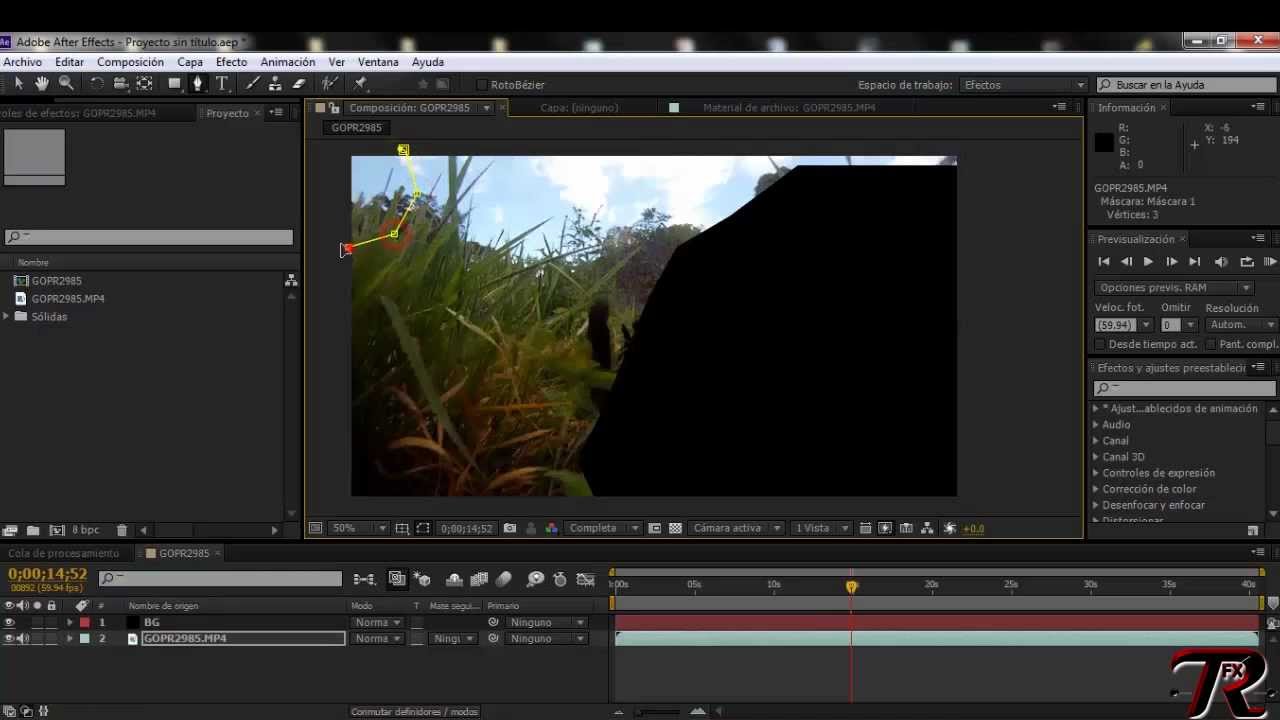Toggle the composition viewer lock icon

click(x=334, y=108)
